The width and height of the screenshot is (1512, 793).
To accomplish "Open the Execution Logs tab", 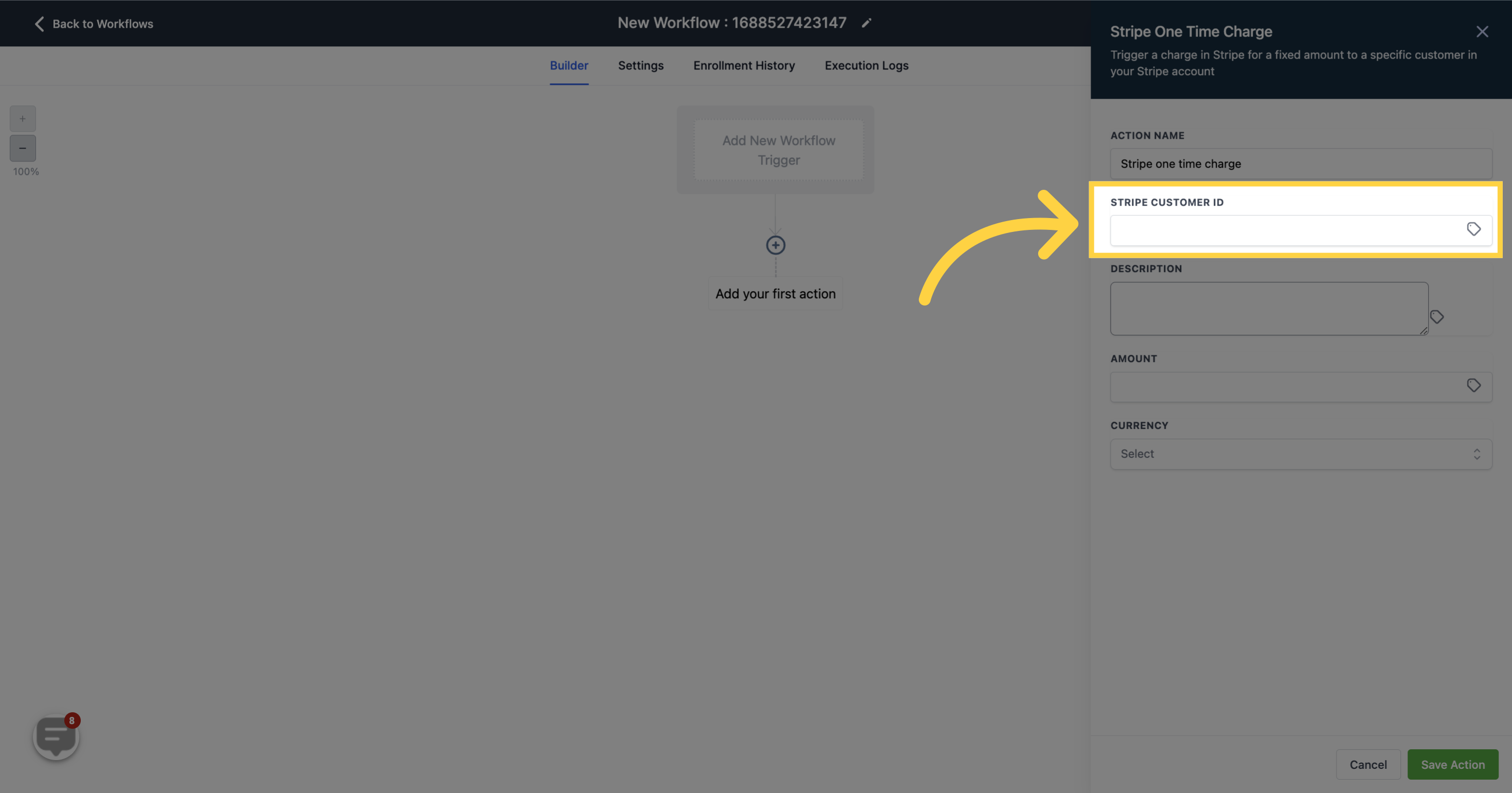I will click(x=866, y=66).
